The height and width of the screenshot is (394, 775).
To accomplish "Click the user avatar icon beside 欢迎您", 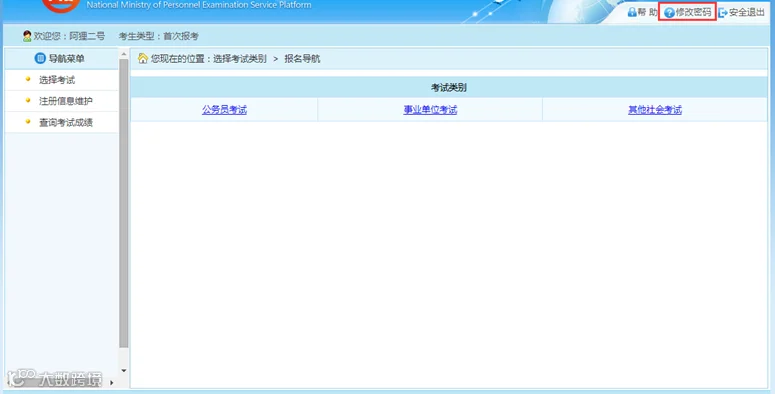I will point(27,36).
